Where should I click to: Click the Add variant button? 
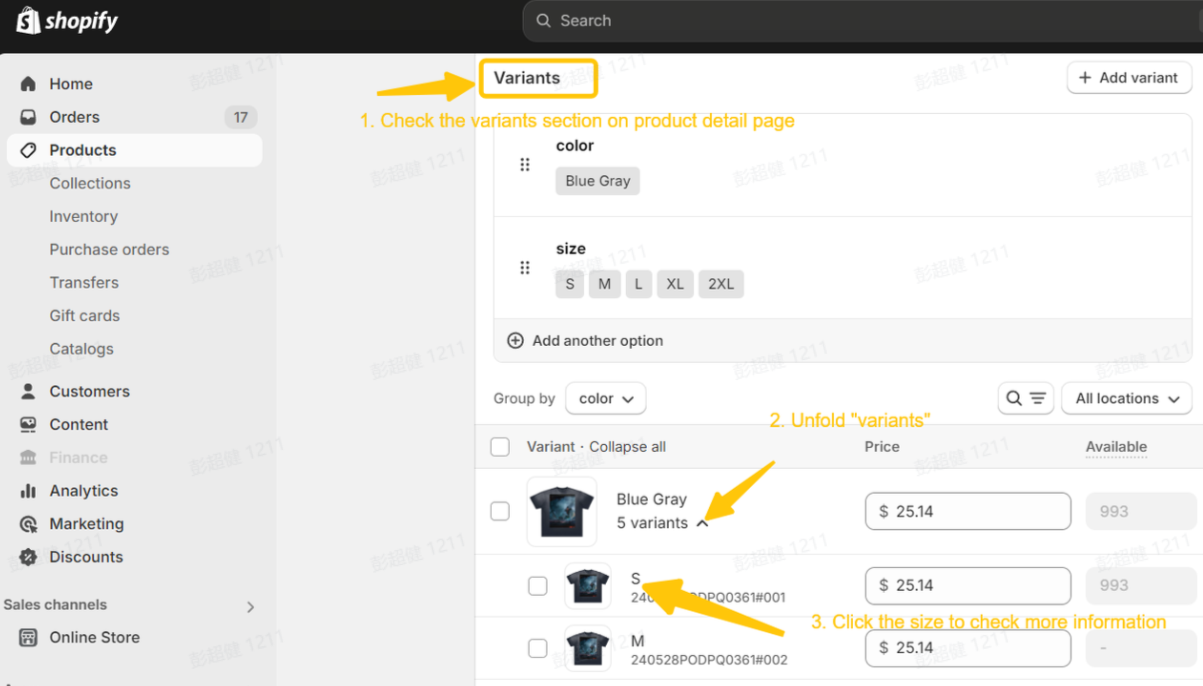(x=1128, y=77)
